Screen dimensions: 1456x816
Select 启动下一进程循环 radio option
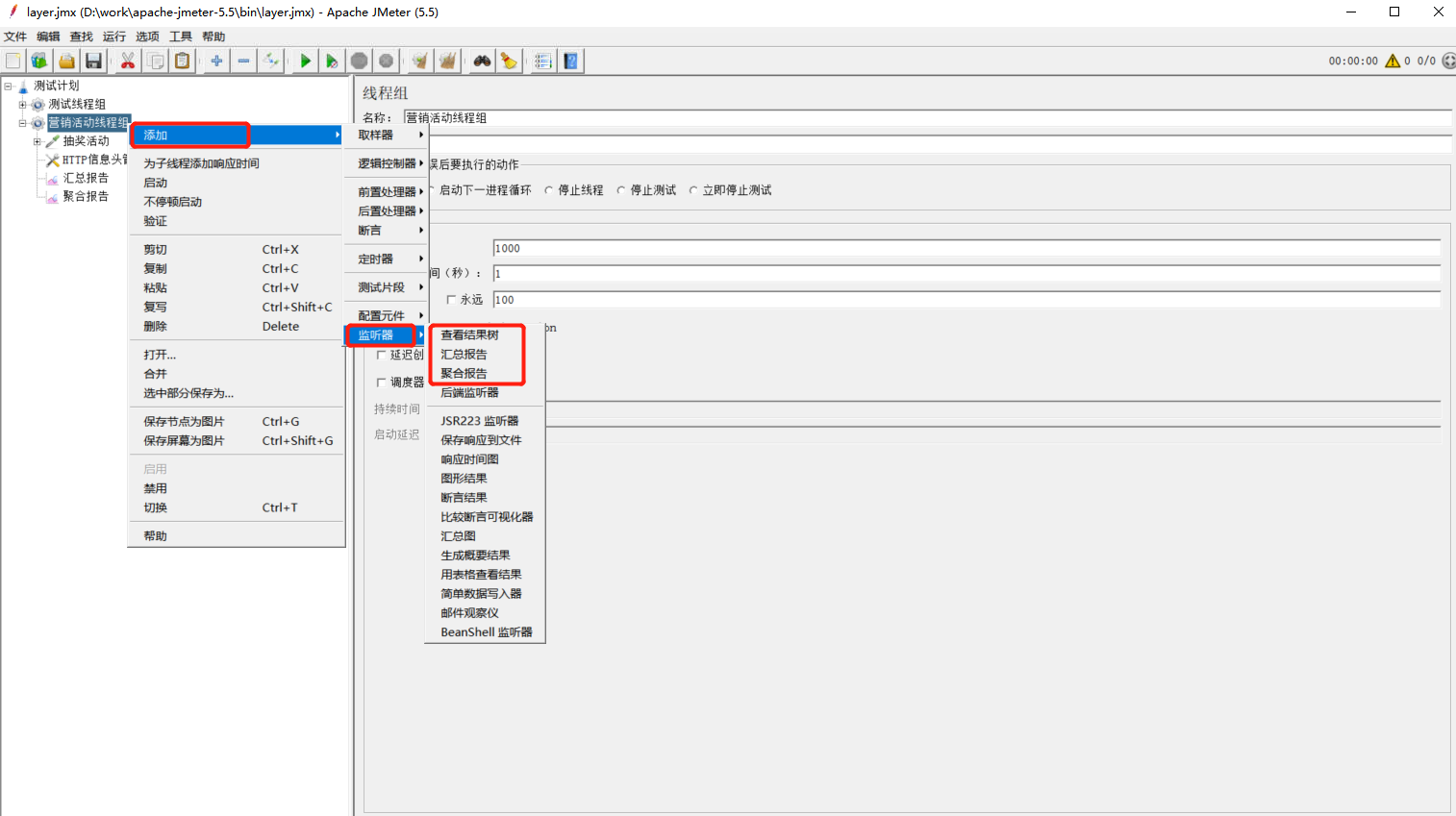click(479, 190)
